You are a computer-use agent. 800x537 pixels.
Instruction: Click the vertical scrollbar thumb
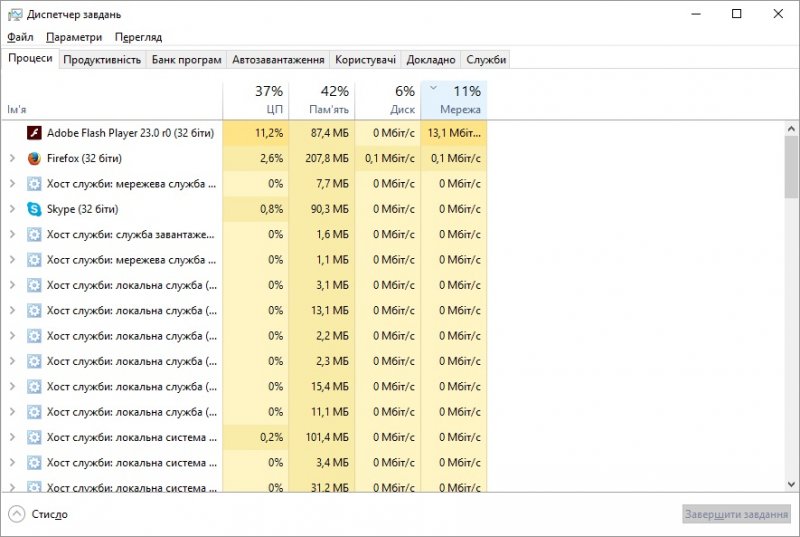point(791,167)
